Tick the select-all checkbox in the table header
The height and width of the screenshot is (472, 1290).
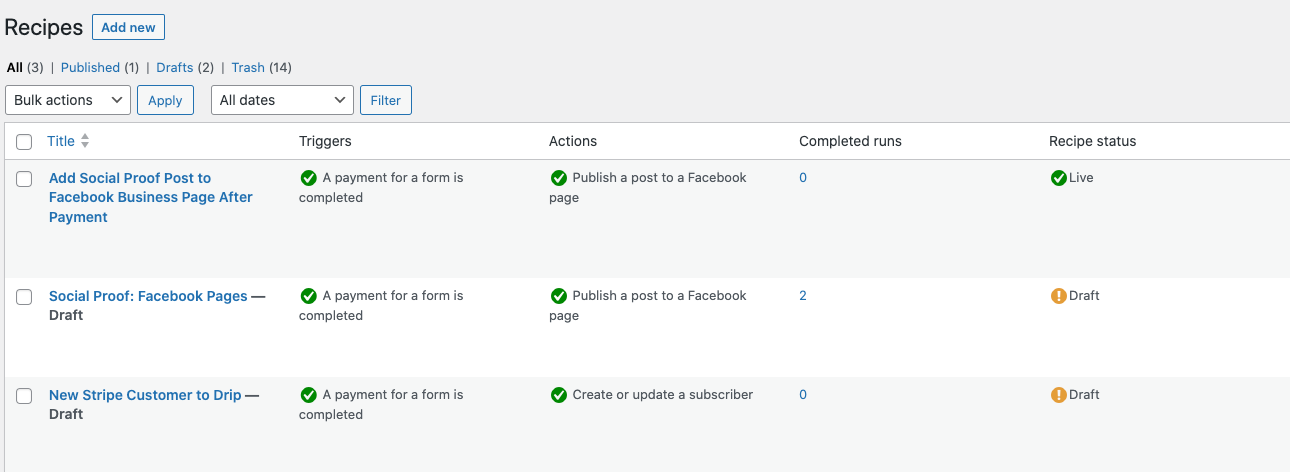[x=24, y=142]
